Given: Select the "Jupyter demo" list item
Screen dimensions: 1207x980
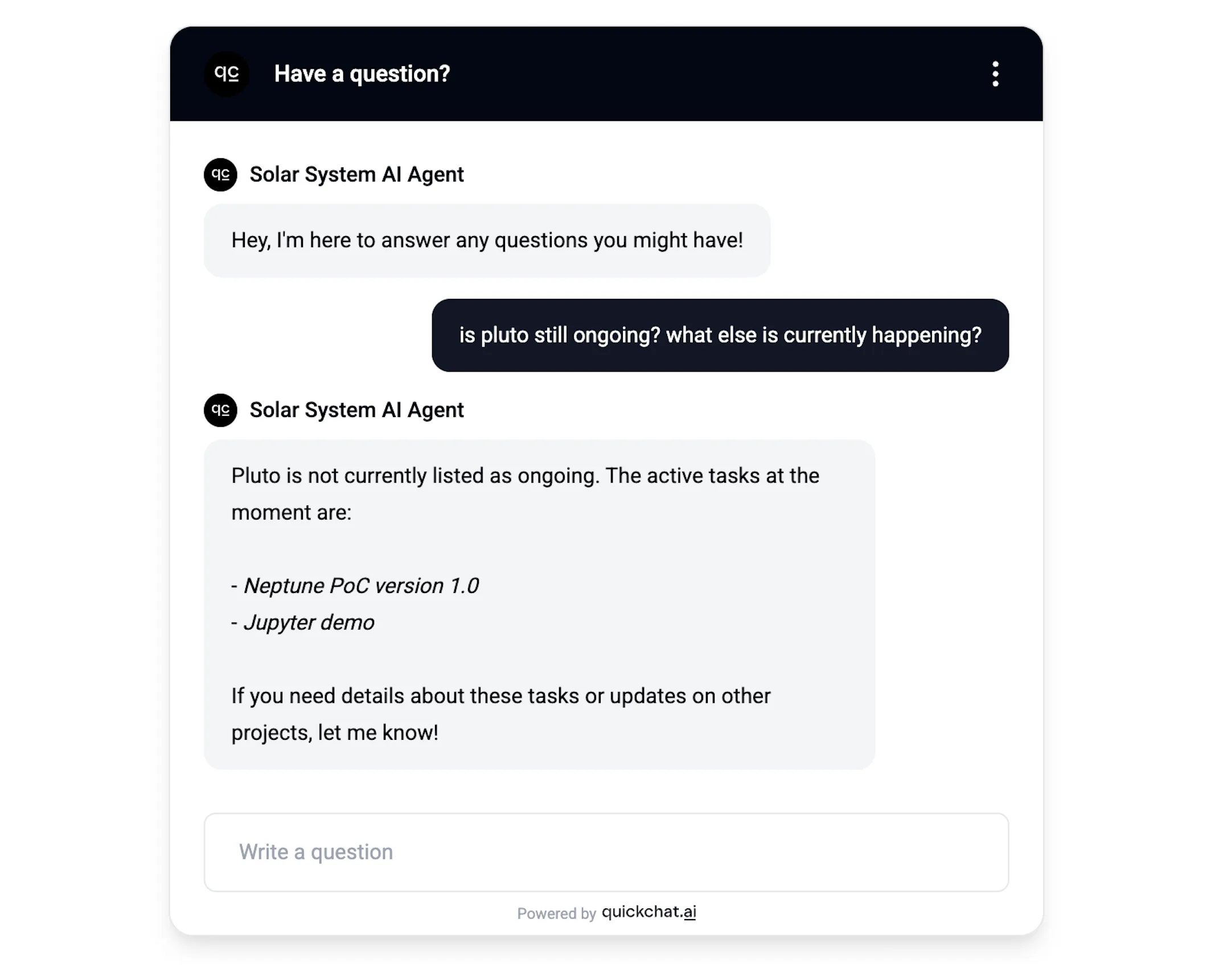Looking at the screenshot, I should point(309,623).
